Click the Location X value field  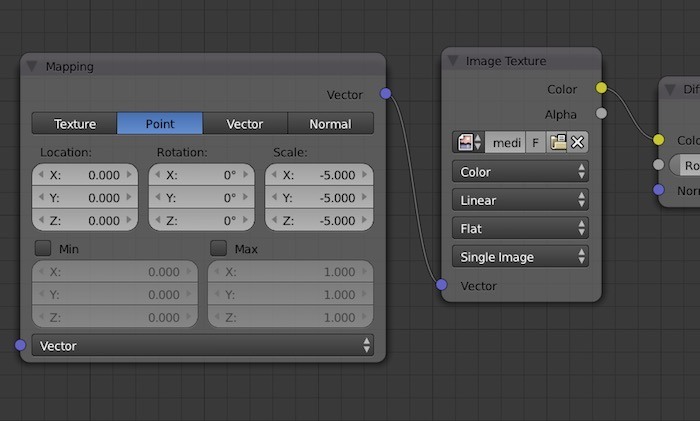[85, 175]
